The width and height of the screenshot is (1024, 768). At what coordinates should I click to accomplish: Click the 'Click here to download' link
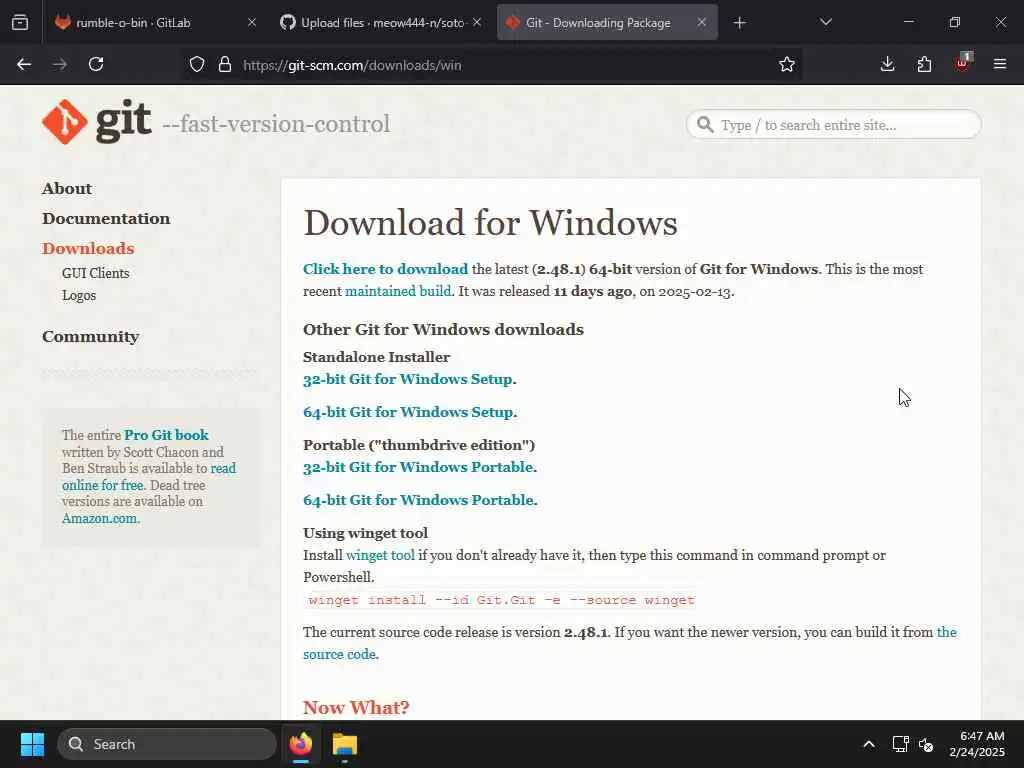point(385,269)
